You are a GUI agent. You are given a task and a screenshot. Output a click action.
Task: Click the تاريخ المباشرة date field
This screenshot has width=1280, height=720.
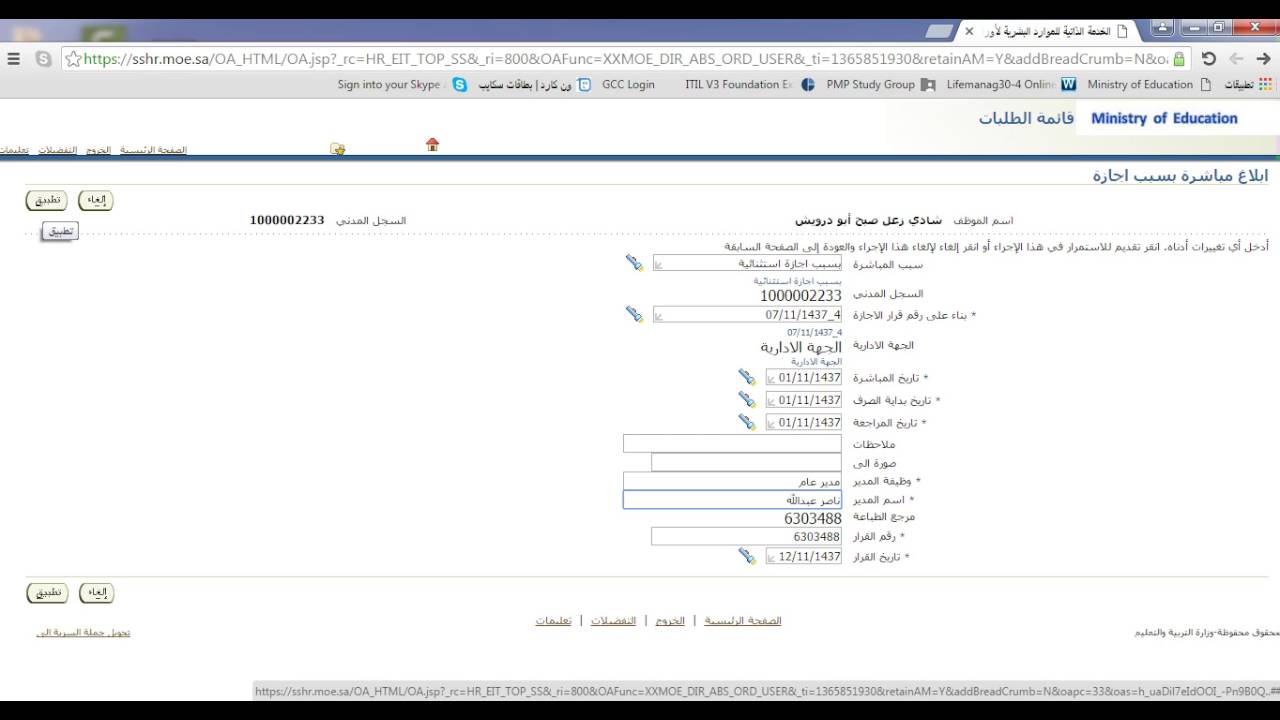(x=804, y=377)
